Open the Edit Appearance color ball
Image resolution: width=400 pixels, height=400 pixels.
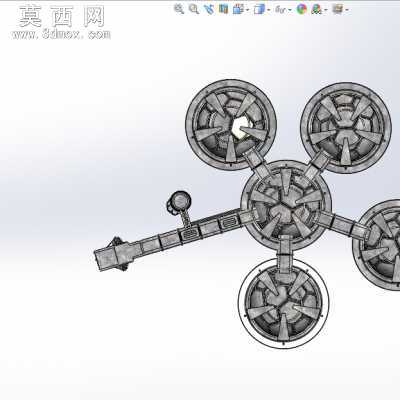pyautogui.click(x=302, y=9)
